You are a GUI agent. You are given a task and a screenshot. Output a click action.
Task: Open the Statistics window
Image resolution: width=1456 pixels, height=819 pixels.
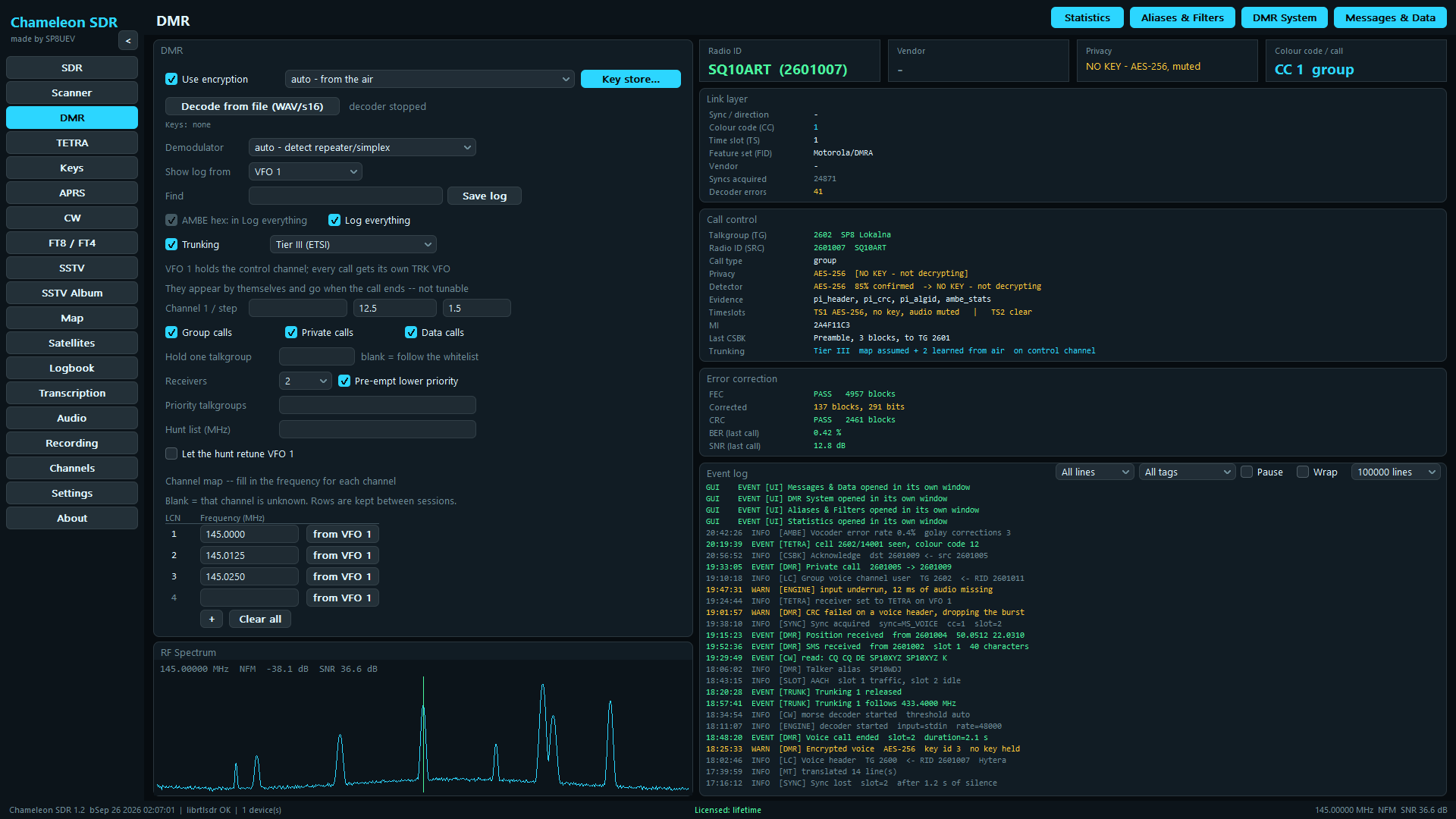1087,17
